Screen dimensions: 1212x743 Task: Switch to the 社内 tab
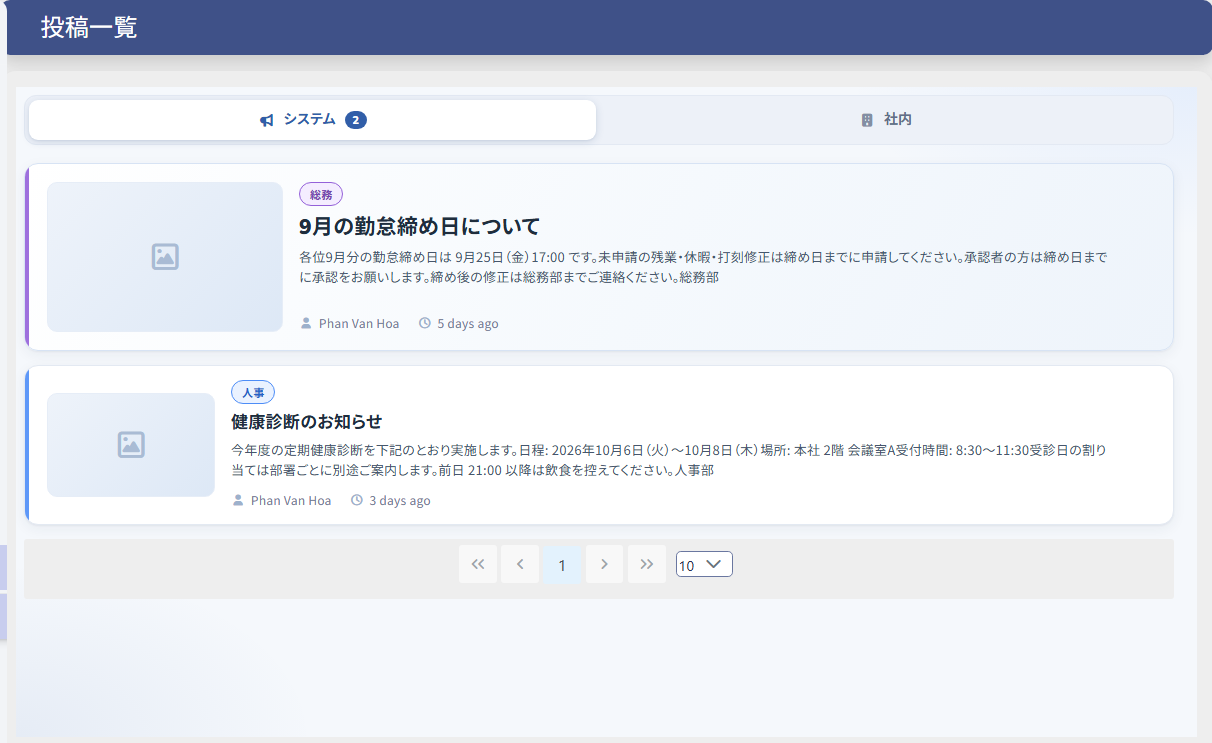point(886,120)
